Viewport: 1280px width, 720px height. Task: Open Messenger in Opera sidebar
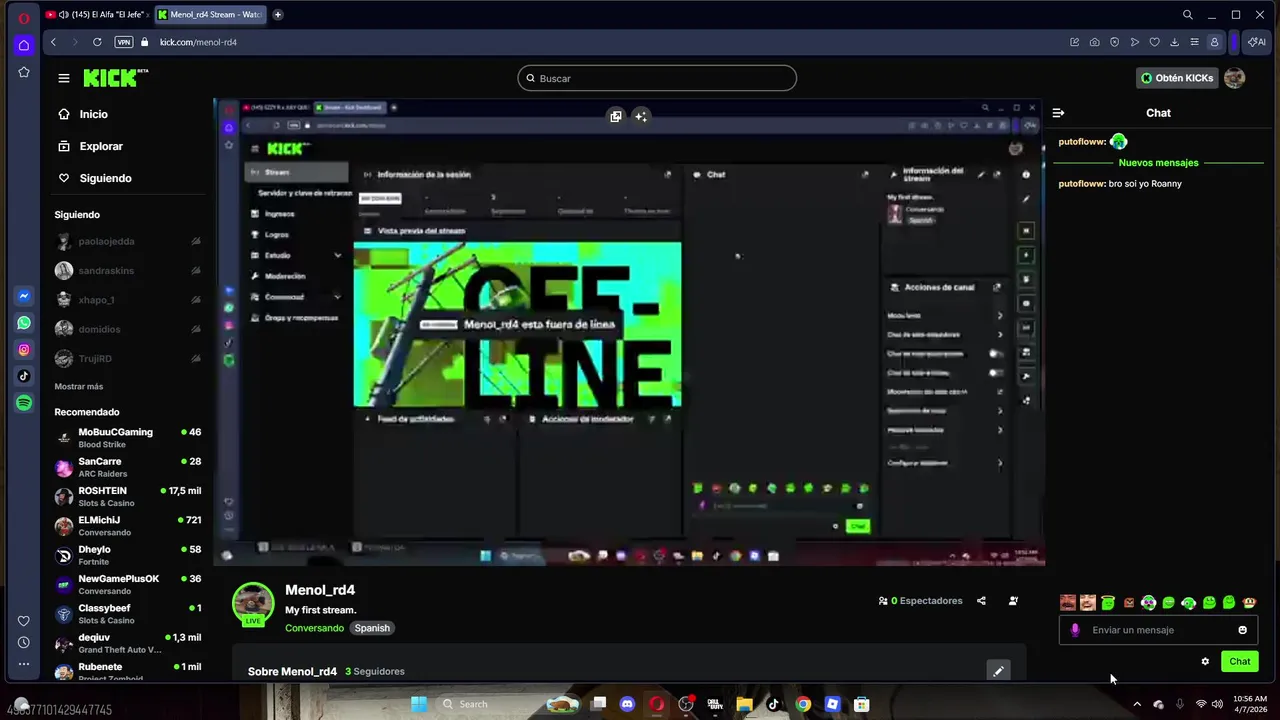pos(24,296)
